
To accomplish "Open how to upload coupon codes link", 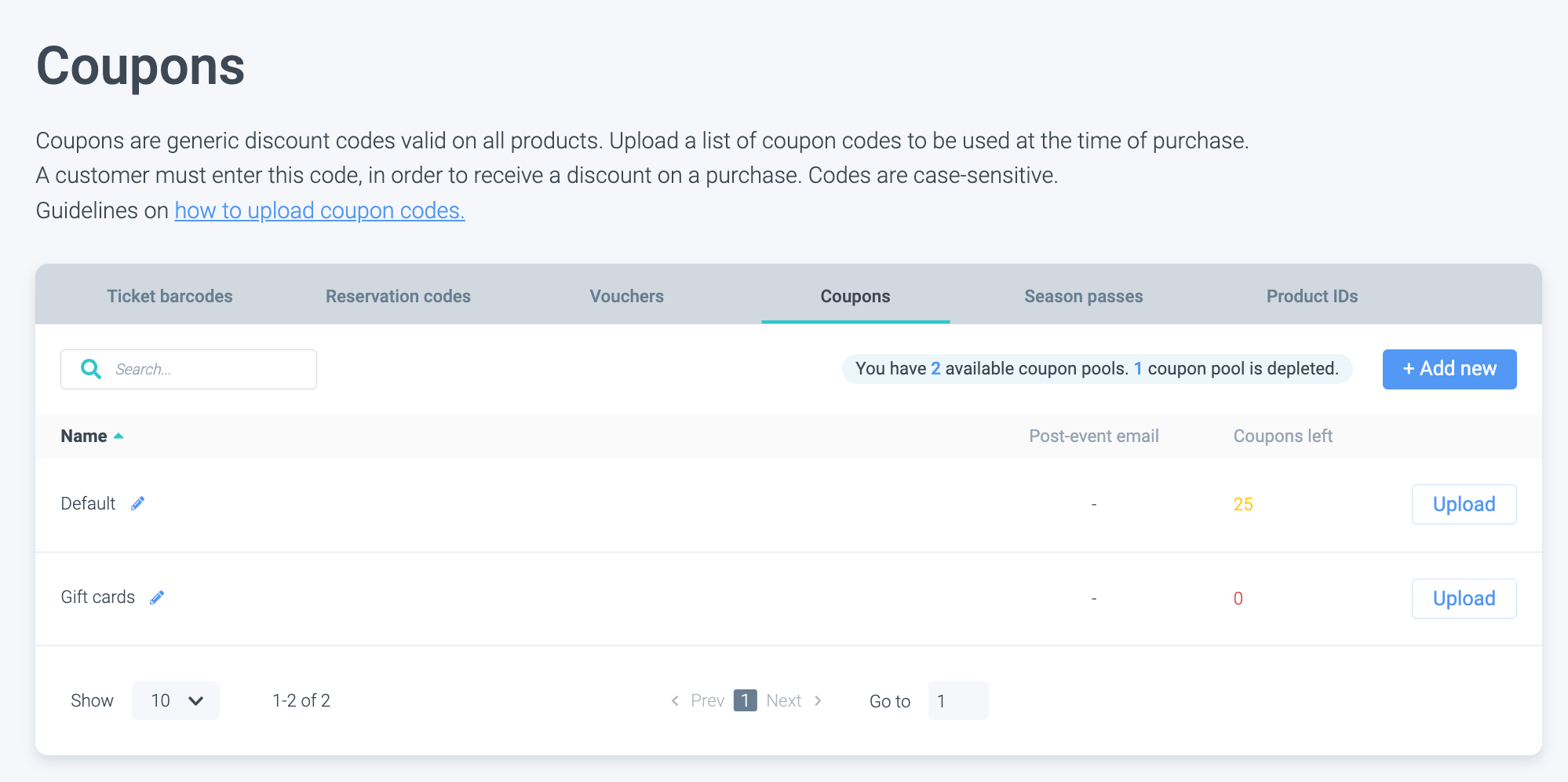I will [x=319, y=210].
